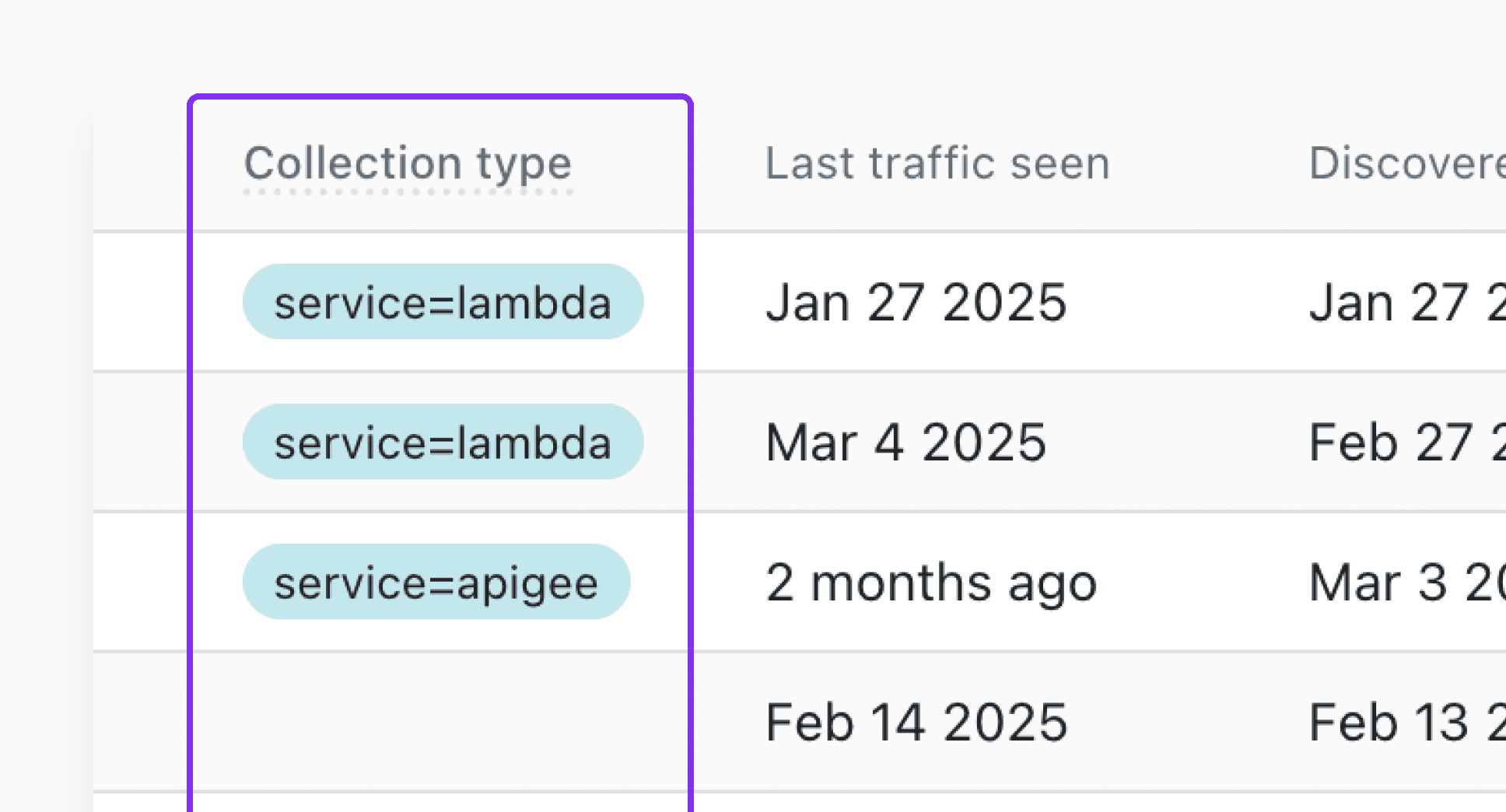Click blank leading cell of Mar 4 2025 row

pyautogui.click(x=142, y=442)
